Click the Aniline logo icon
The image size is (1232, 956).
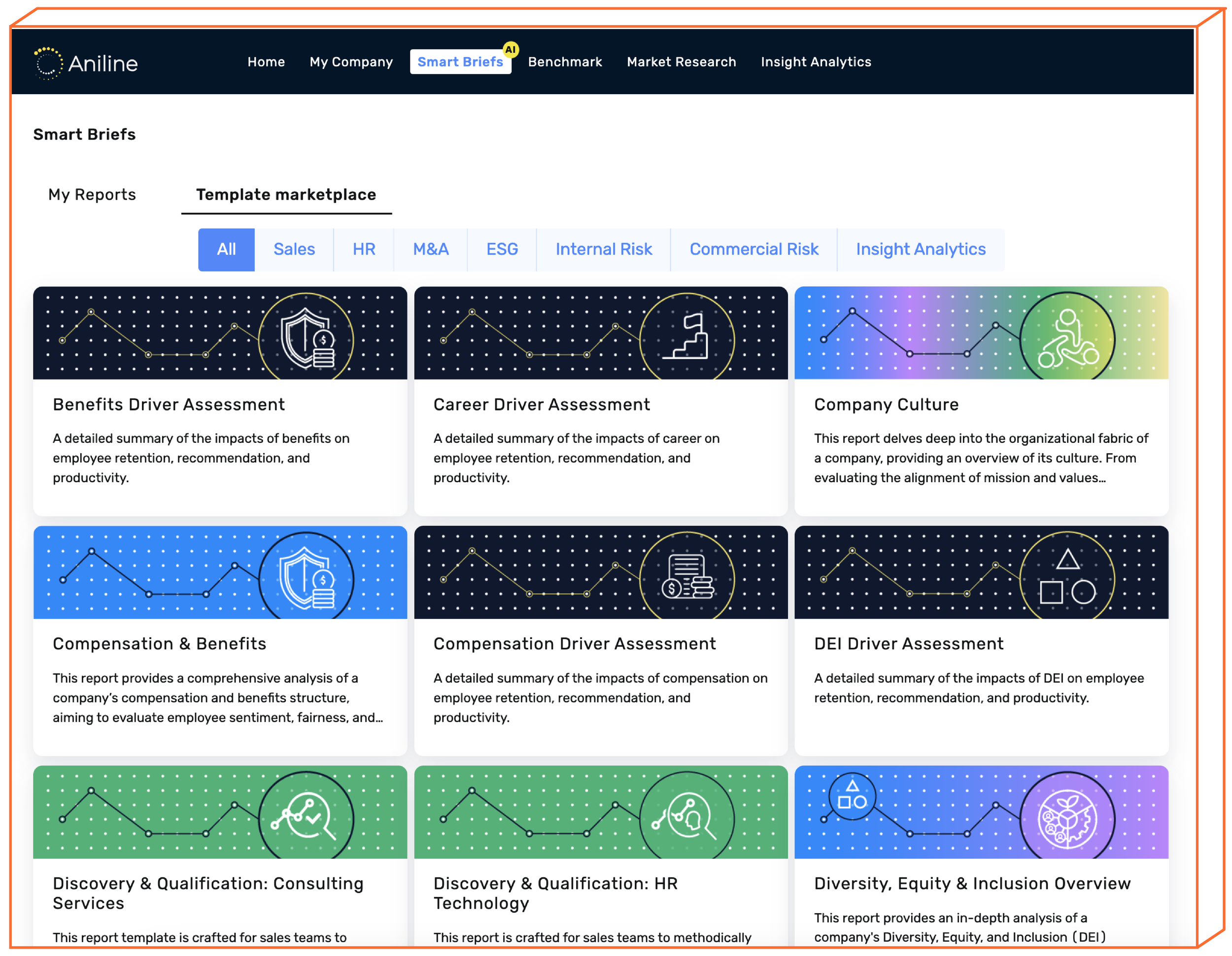48,63
